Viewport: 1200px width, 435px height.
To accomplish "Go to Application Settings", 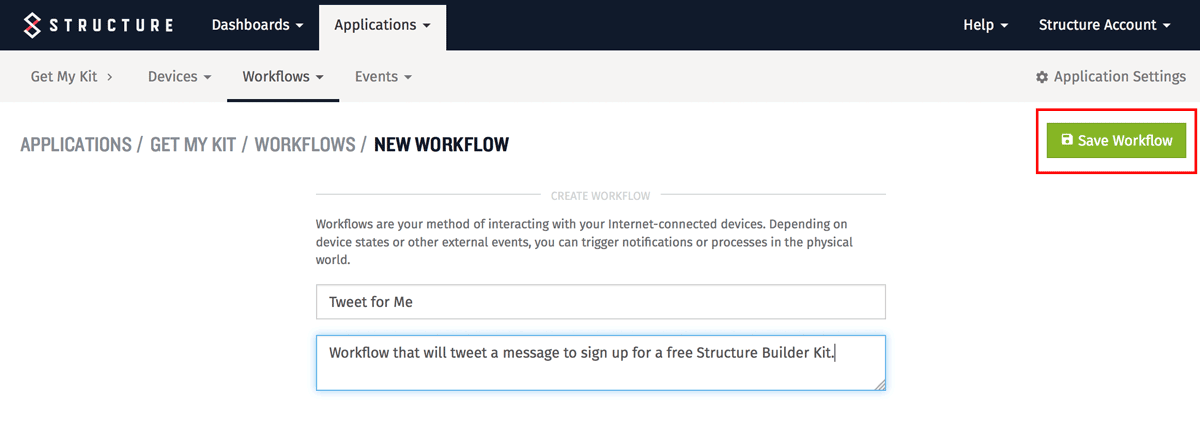I will (1111, 77).
